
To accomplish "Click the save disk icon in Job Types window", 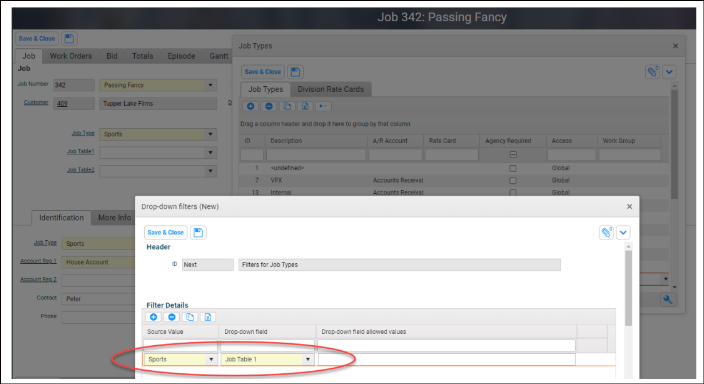I will tap(295, 72).
